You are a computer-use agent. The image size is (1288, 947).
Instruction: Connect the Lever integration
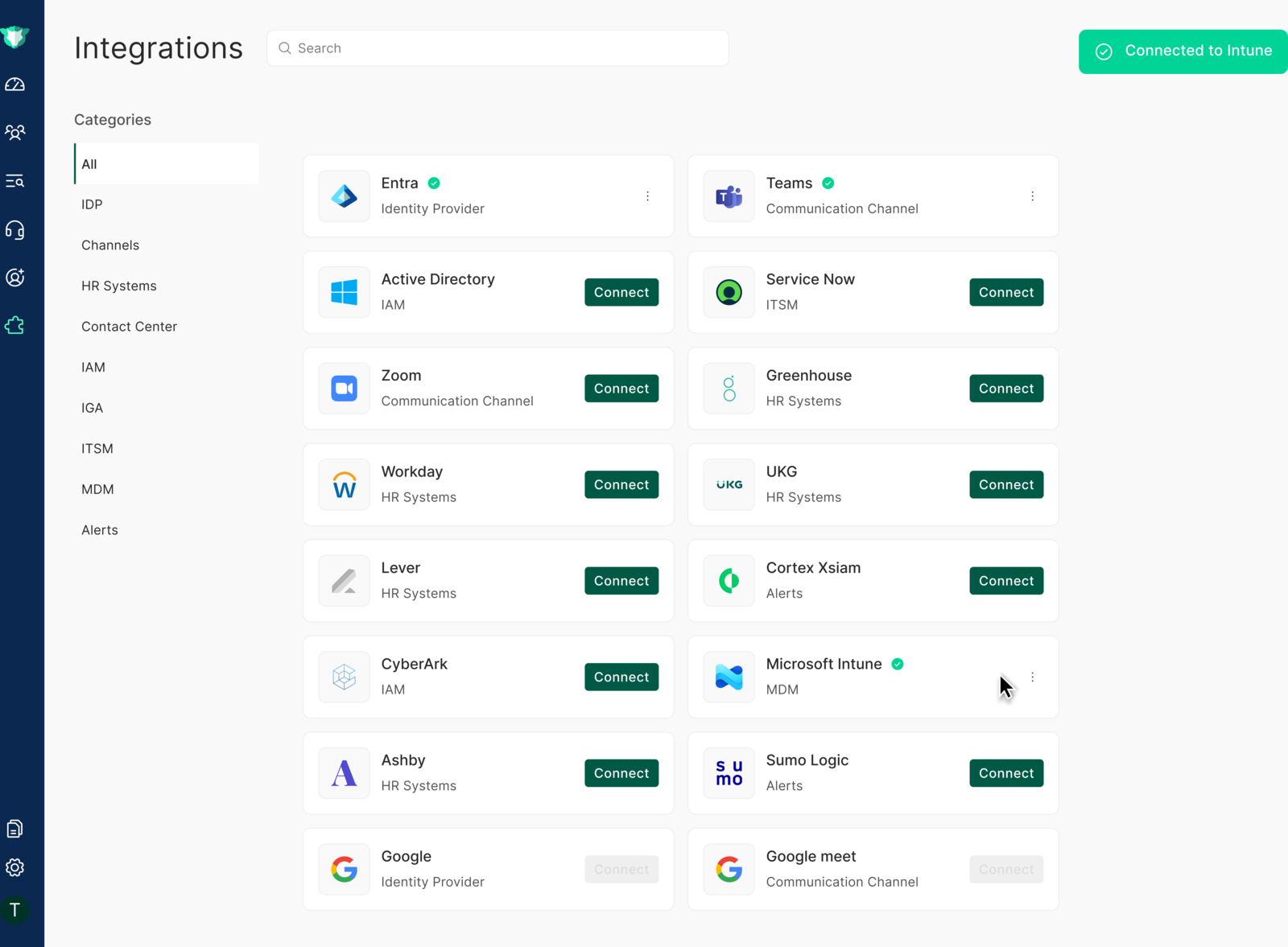tap(621, 581)
